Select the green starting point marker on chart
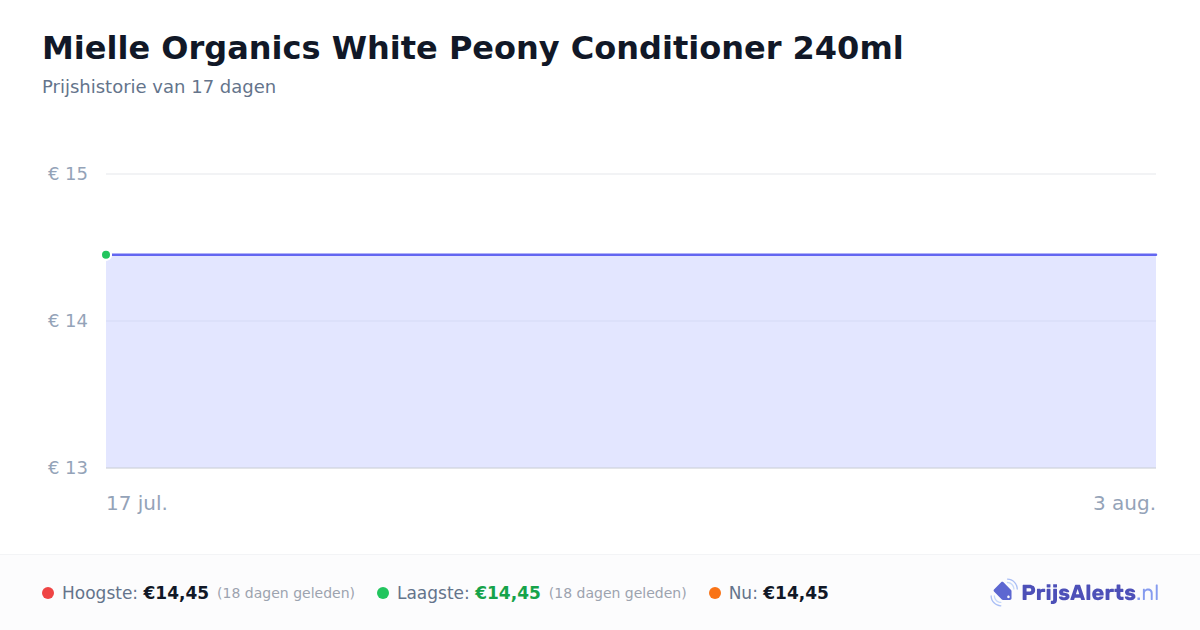Viewport: 1200px width, 630px height. point(106,255)
